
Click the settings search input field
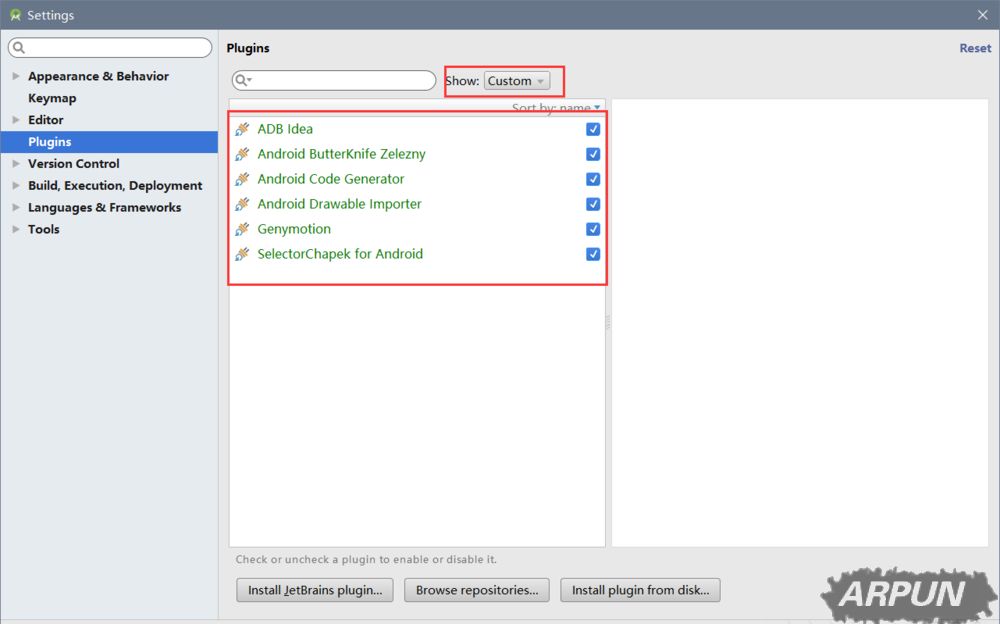pos(110,47)
